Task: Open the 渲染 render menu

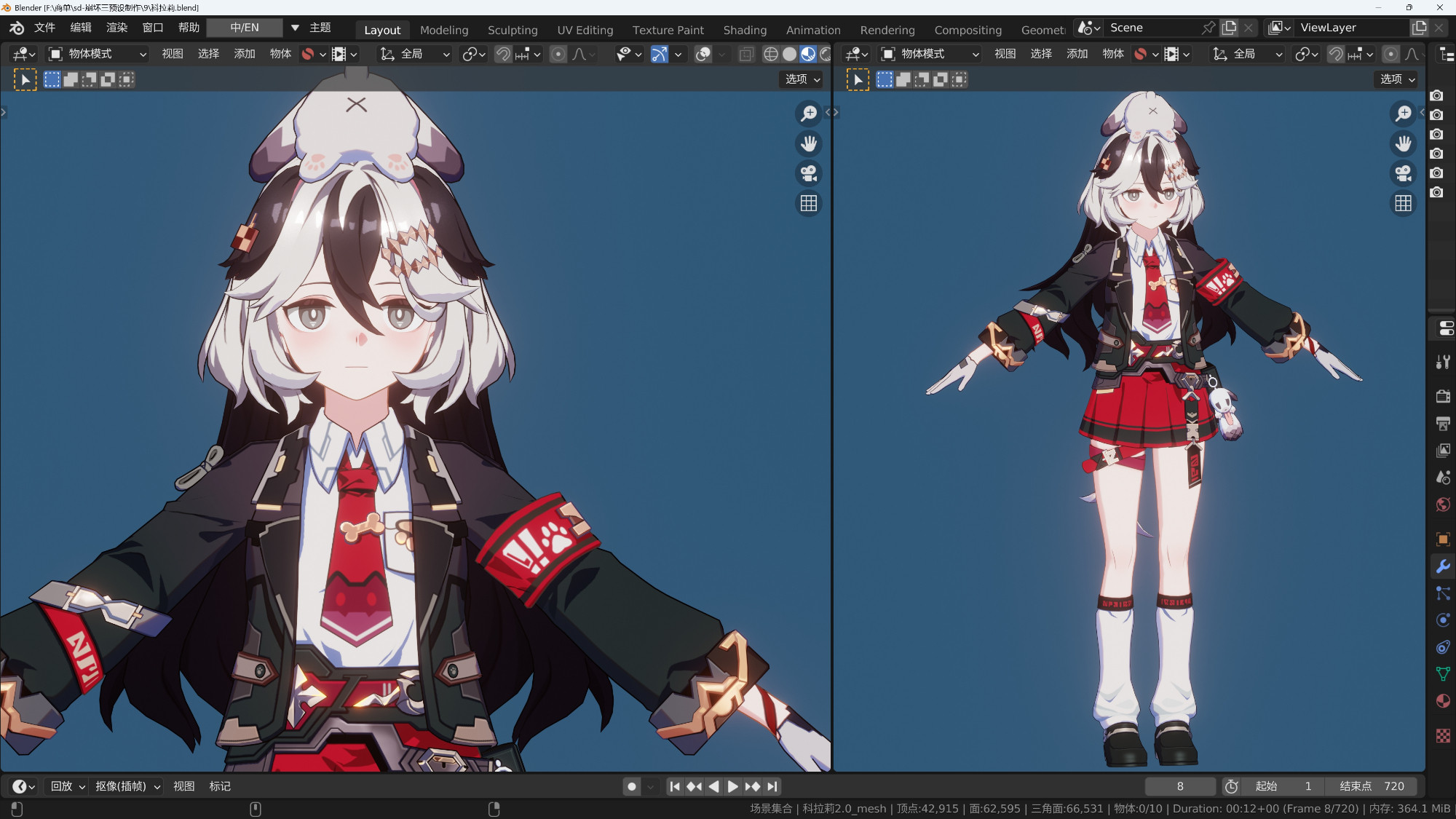Action: pos(116,28)
